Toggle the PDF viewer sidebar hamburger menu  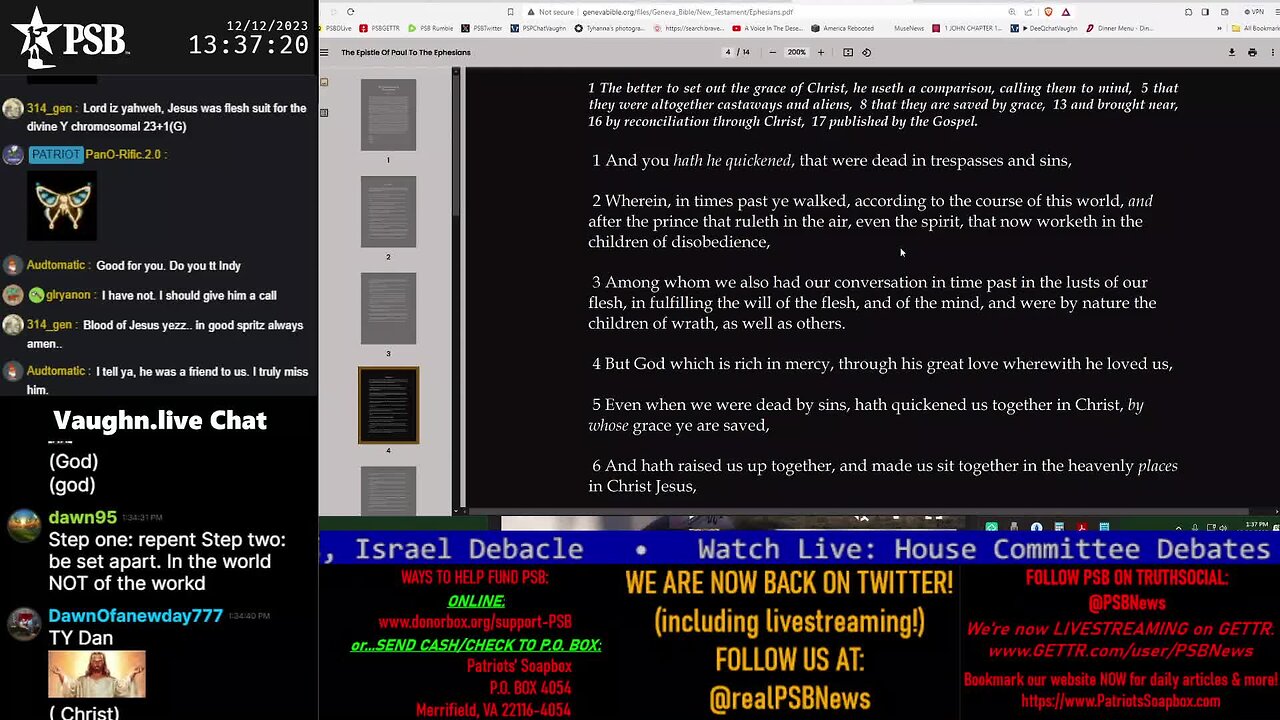[x=324, y=52]
